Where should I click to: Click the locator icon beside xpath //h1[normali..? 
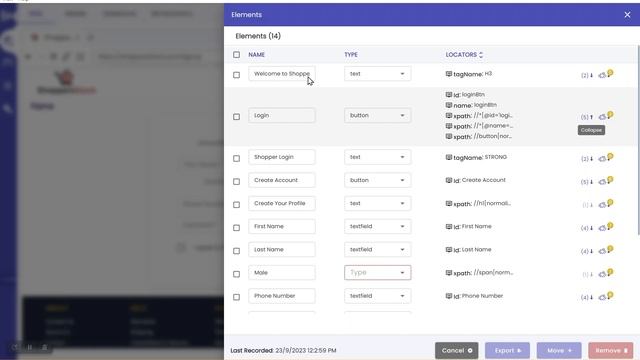tap(449, 203)
